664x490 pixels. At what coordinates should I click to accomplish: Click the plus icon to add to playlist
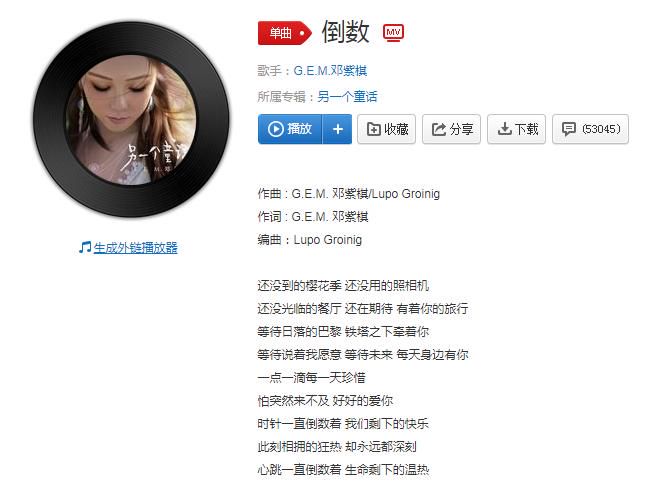pyautogui.click(x=338, y=129)
